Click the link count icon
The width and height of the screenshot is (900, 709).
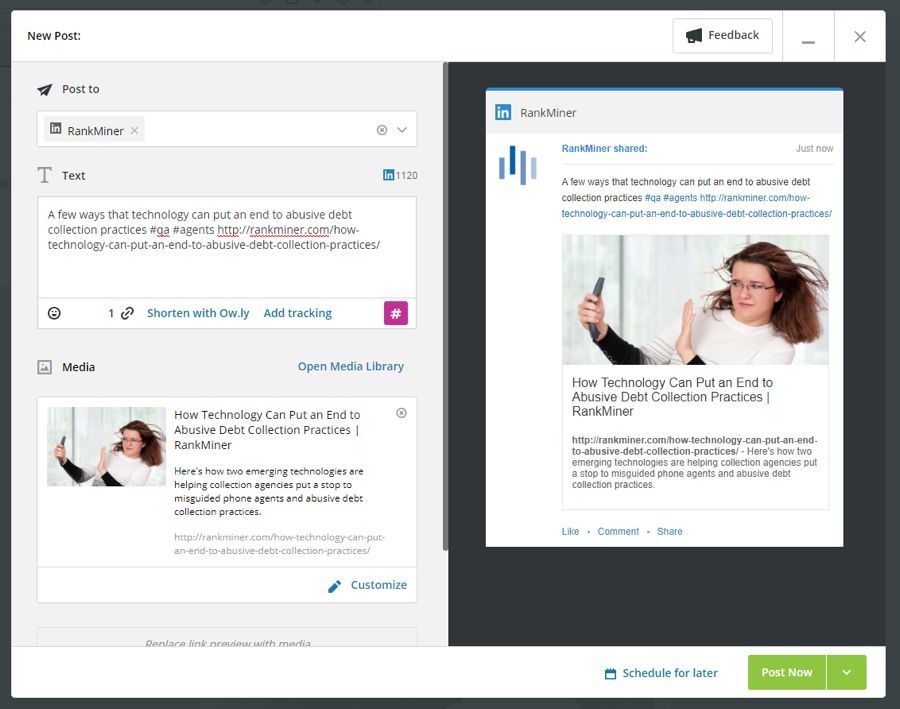tap(127, 313)
